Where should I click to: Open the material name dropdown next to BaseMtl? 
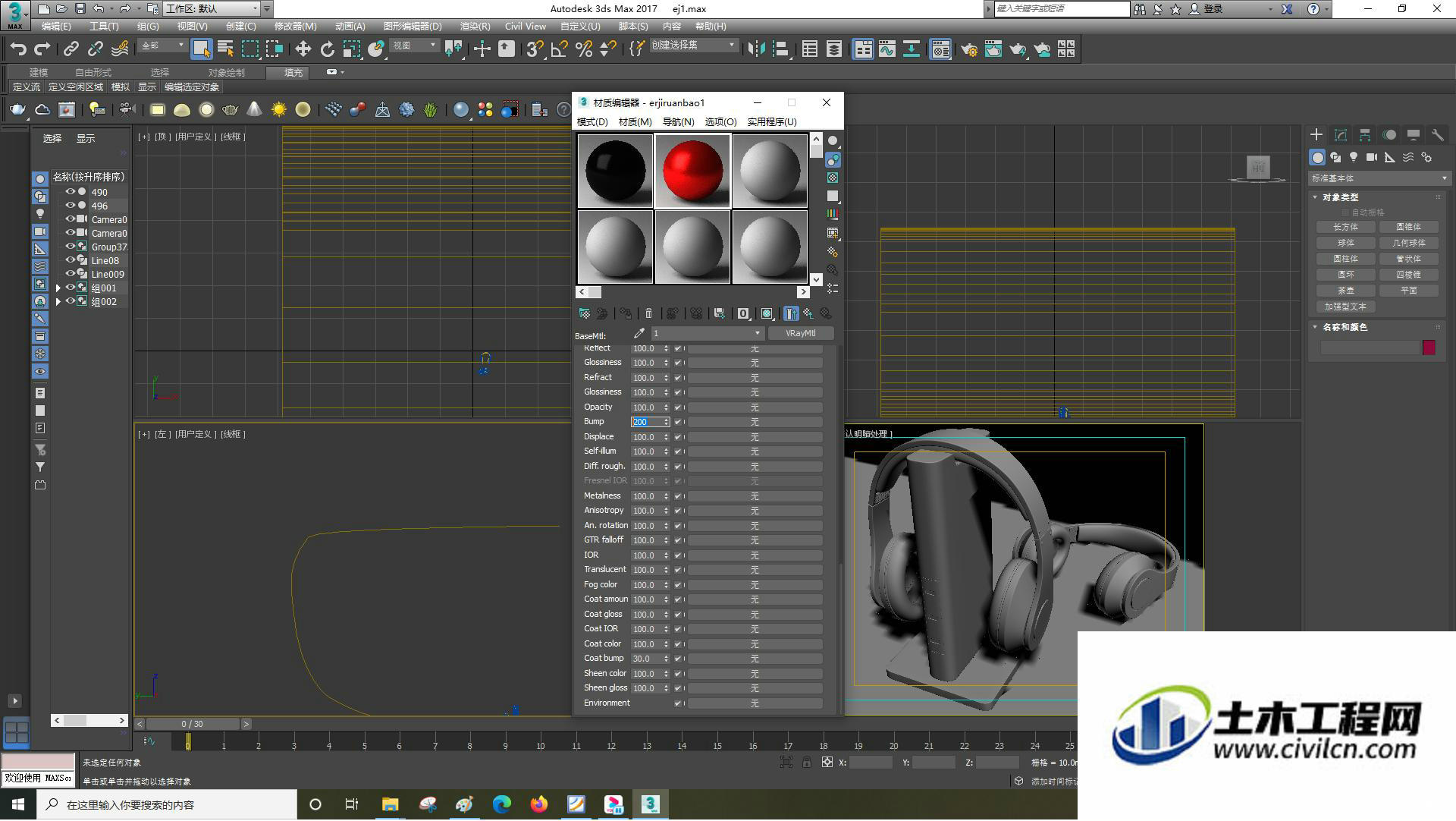pyautogui.click(x=706, y=333)
